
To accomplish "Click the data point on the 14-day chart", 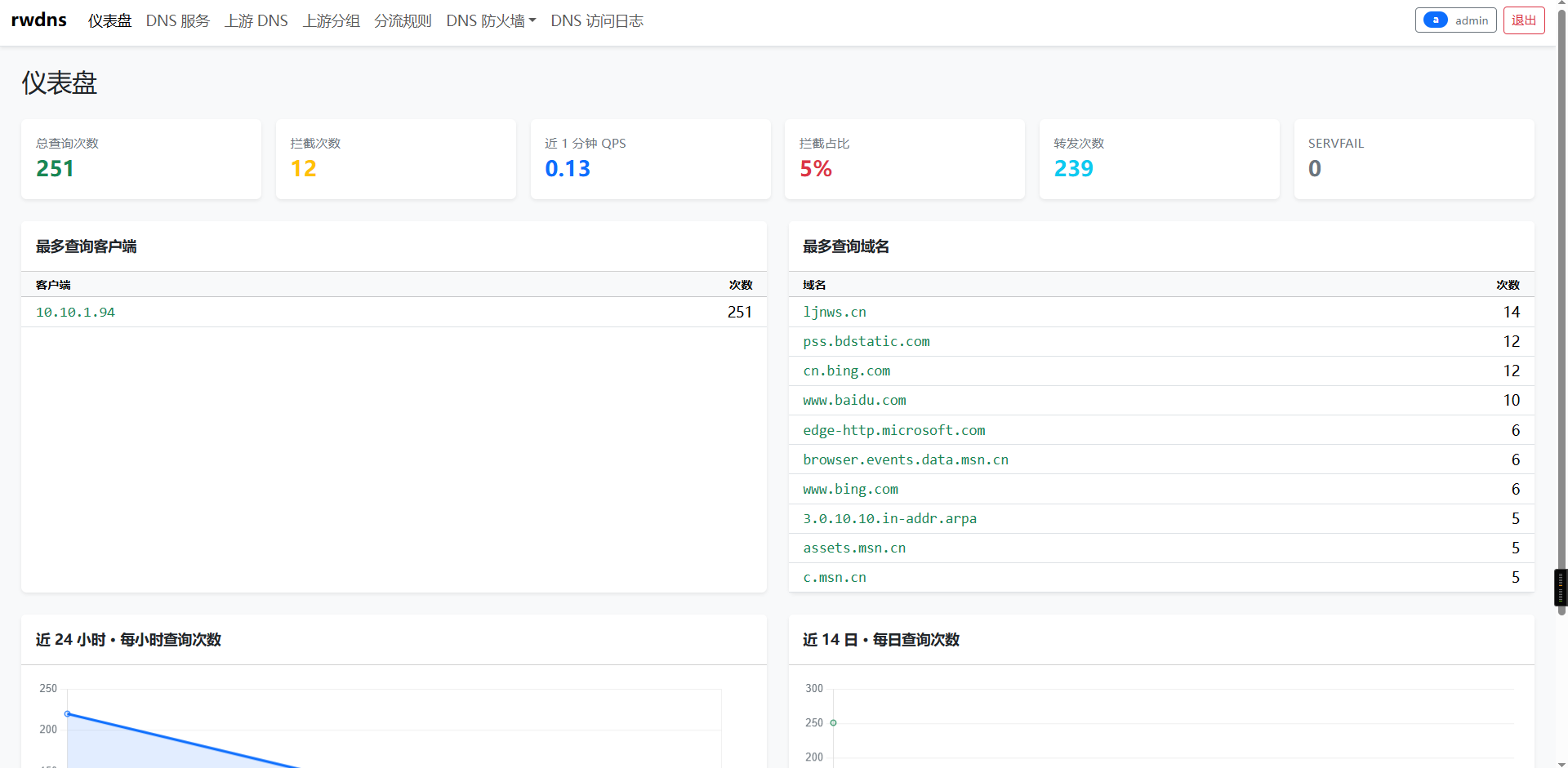I will click(x=833, y=722).
